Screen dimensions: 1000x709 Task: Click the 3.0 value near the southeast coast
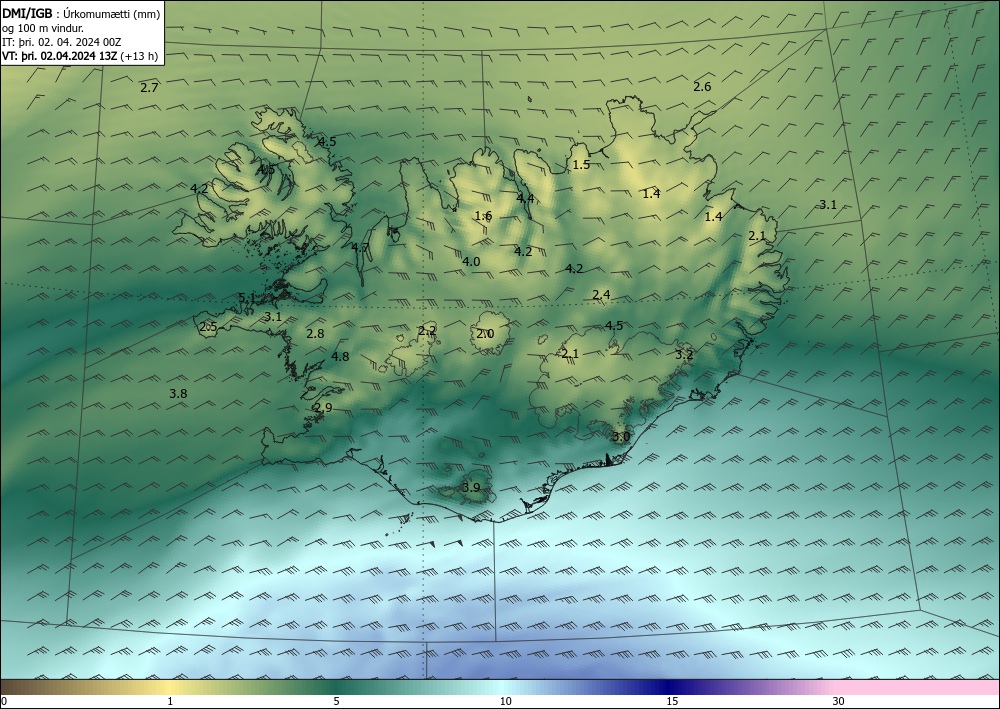[x=621, y=437]
